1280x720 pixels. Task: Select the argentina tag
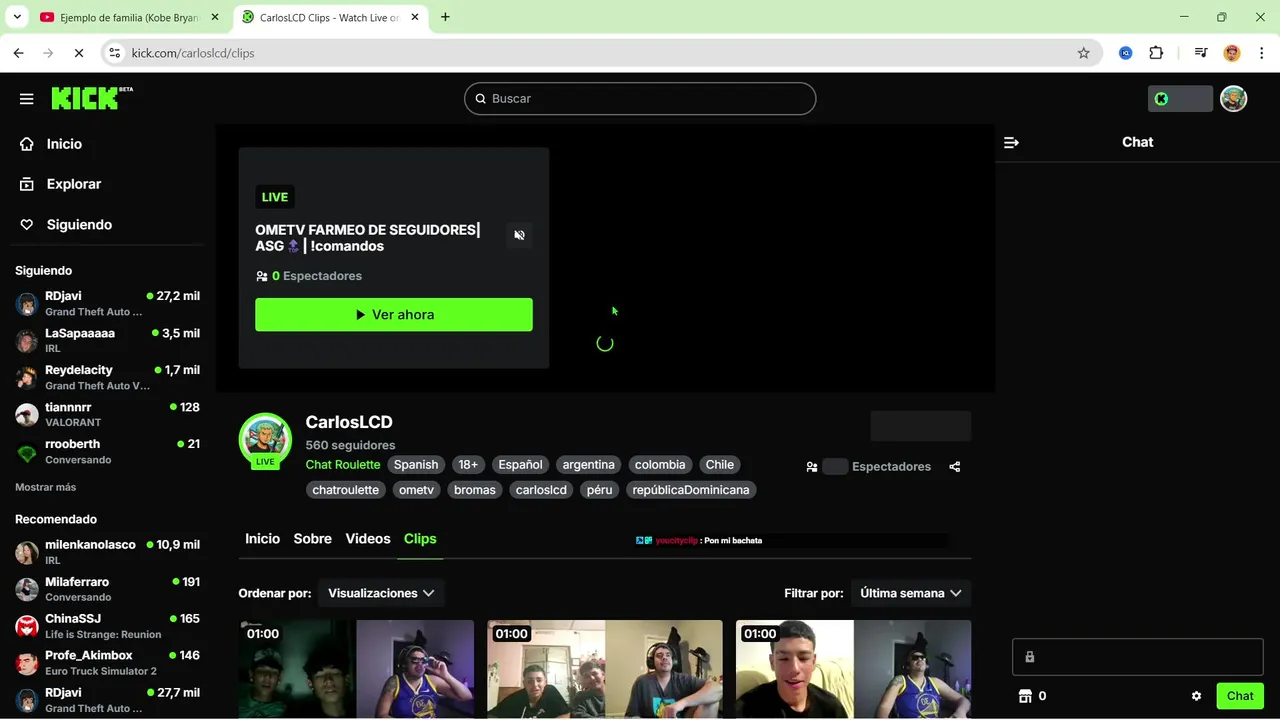[588, 465]
